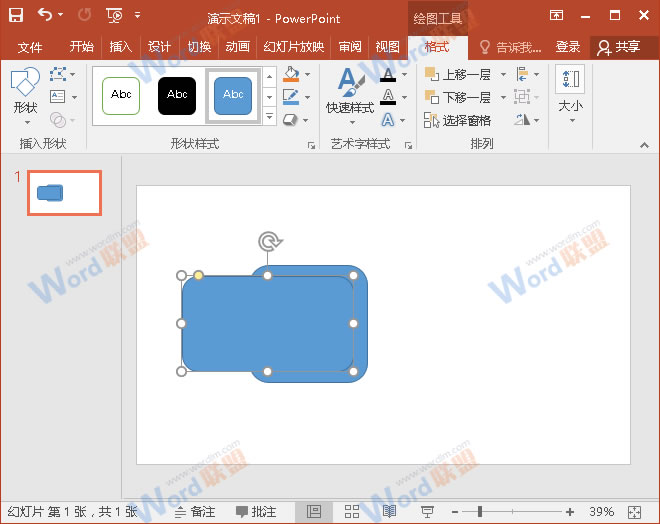
Task: Start slideshow from status bar icon
Action: point(426,512)
